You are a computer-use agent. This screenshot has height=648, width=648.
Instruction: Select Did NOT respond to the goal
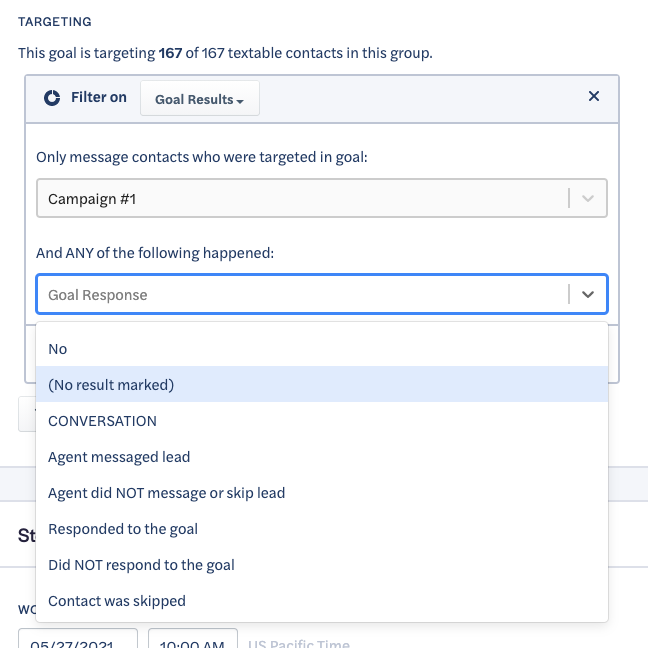click(x=322, y=565)
